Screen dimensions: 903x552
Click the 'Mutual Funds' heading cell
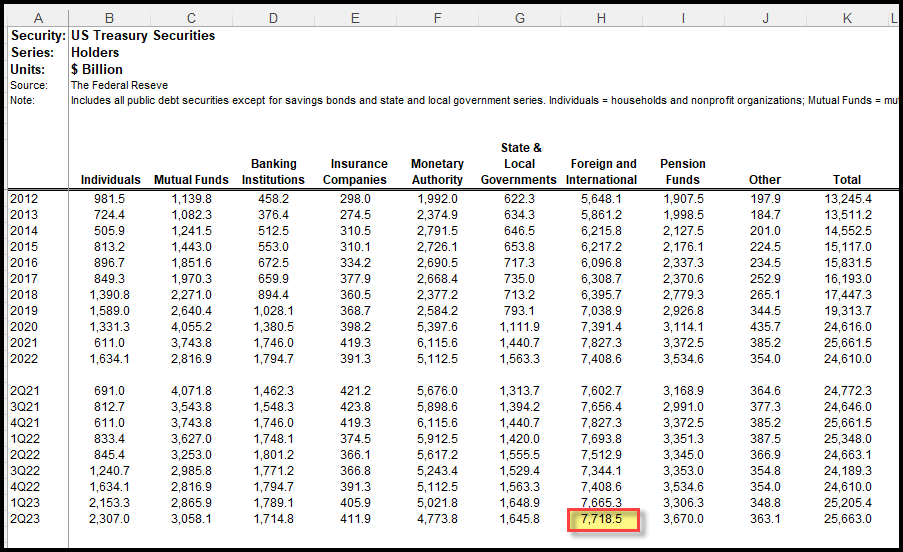[191, 180]
